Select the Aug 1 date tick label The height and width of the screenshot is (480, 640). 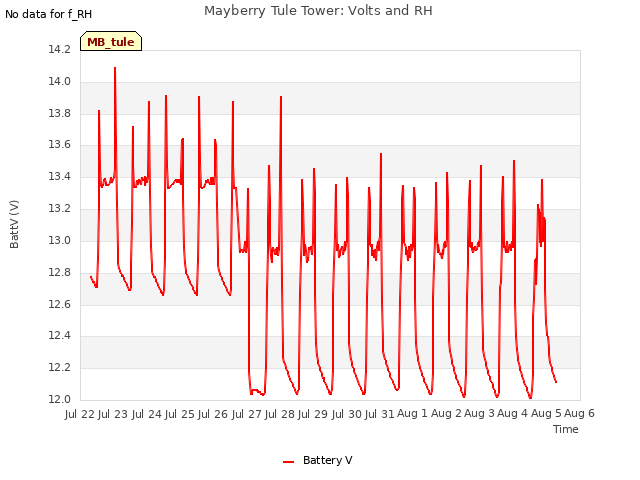412,414
